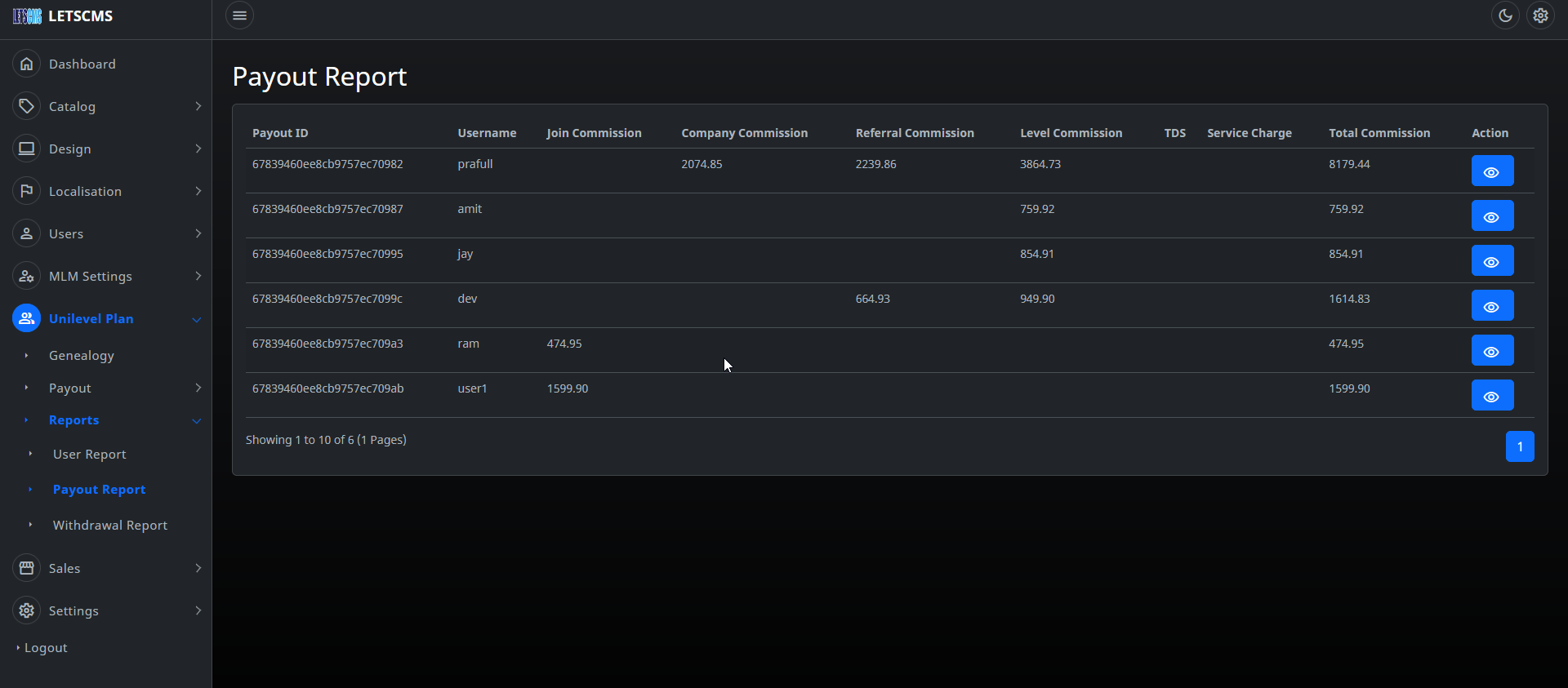Click the Design monitor icon

[27, 149]
